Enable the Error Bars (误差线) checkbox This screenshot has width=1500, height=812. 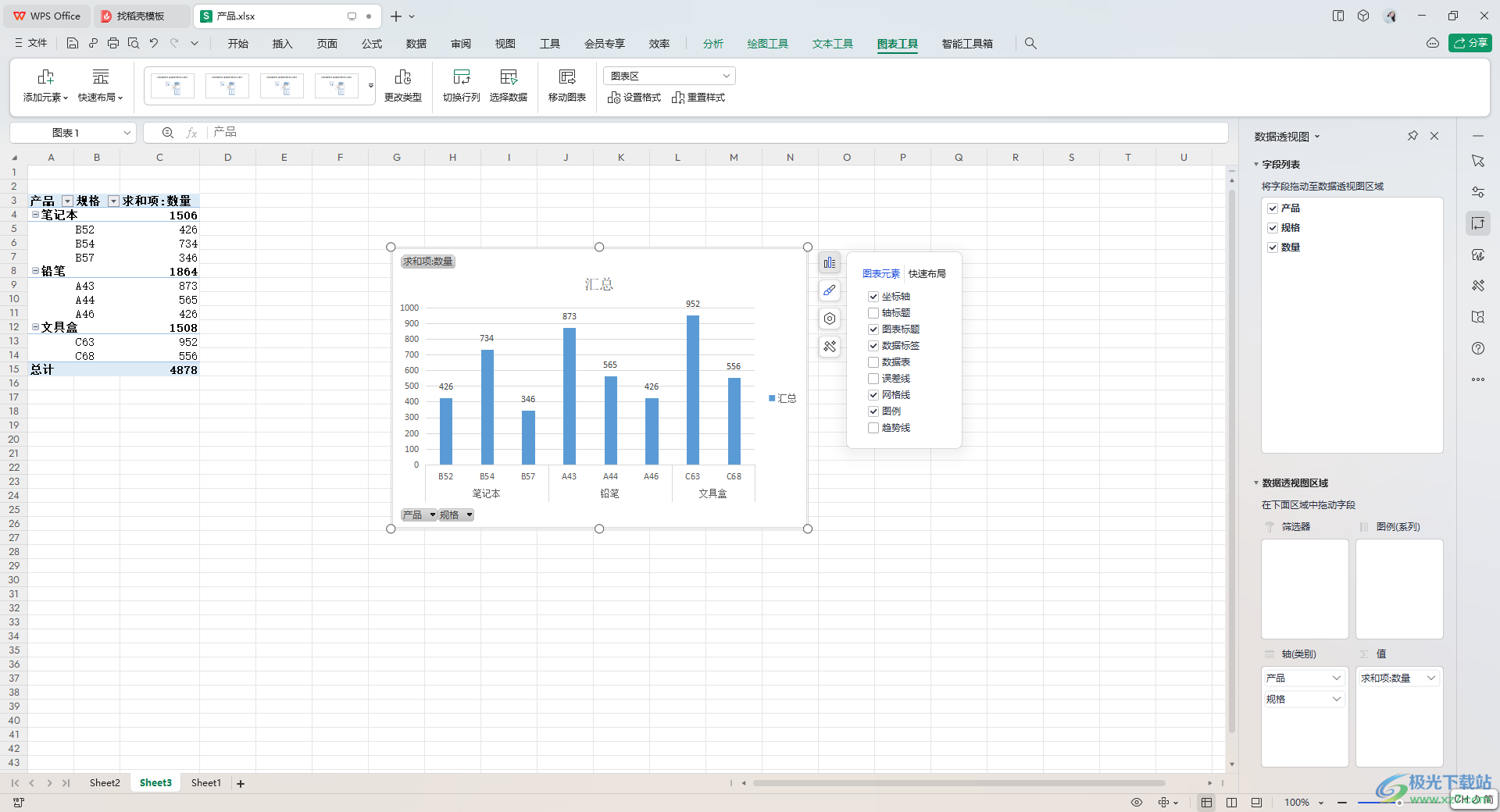click(x=873, y=379)
